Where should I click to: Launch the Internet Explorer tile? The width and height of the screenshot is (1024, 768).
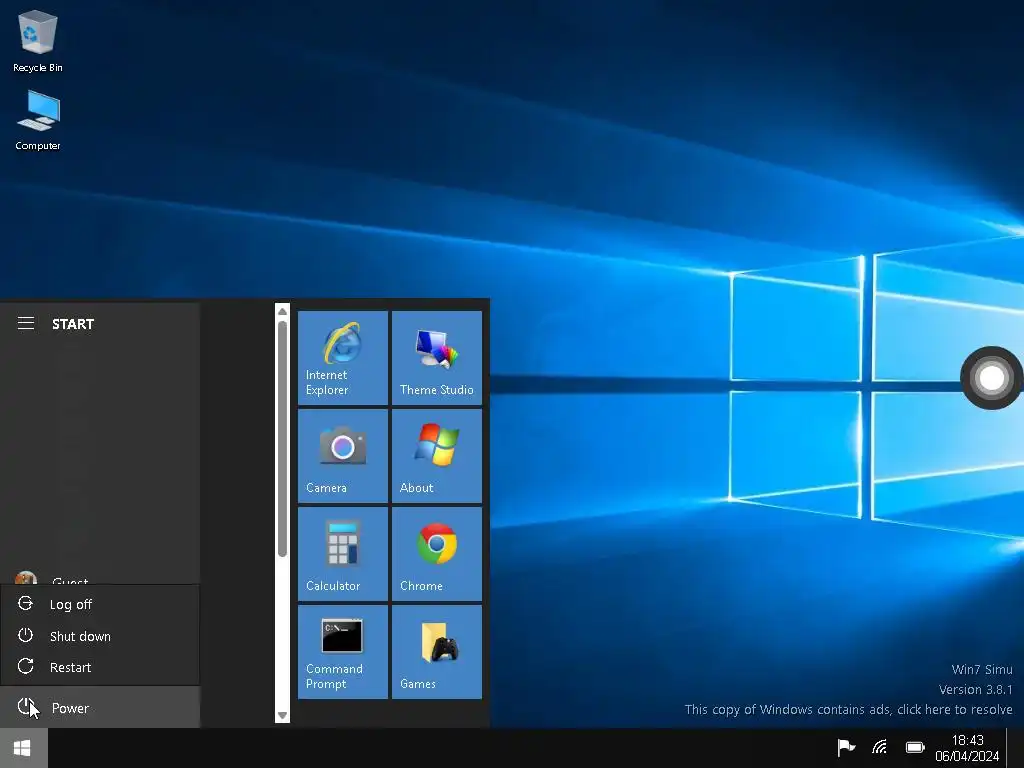click(343, 358)
